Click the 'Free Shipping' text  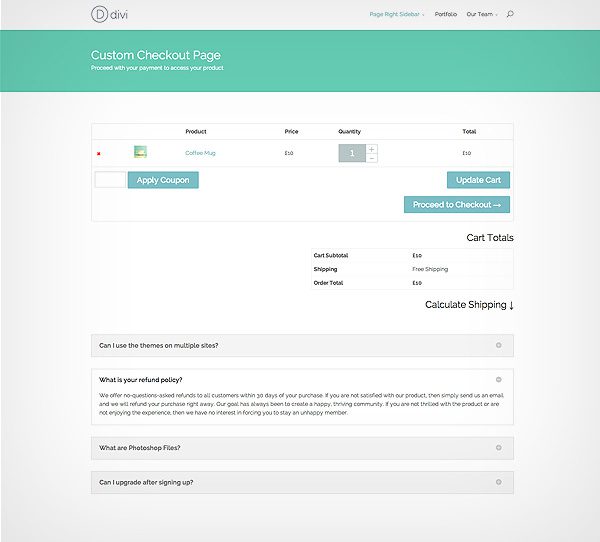pos(430,269)
